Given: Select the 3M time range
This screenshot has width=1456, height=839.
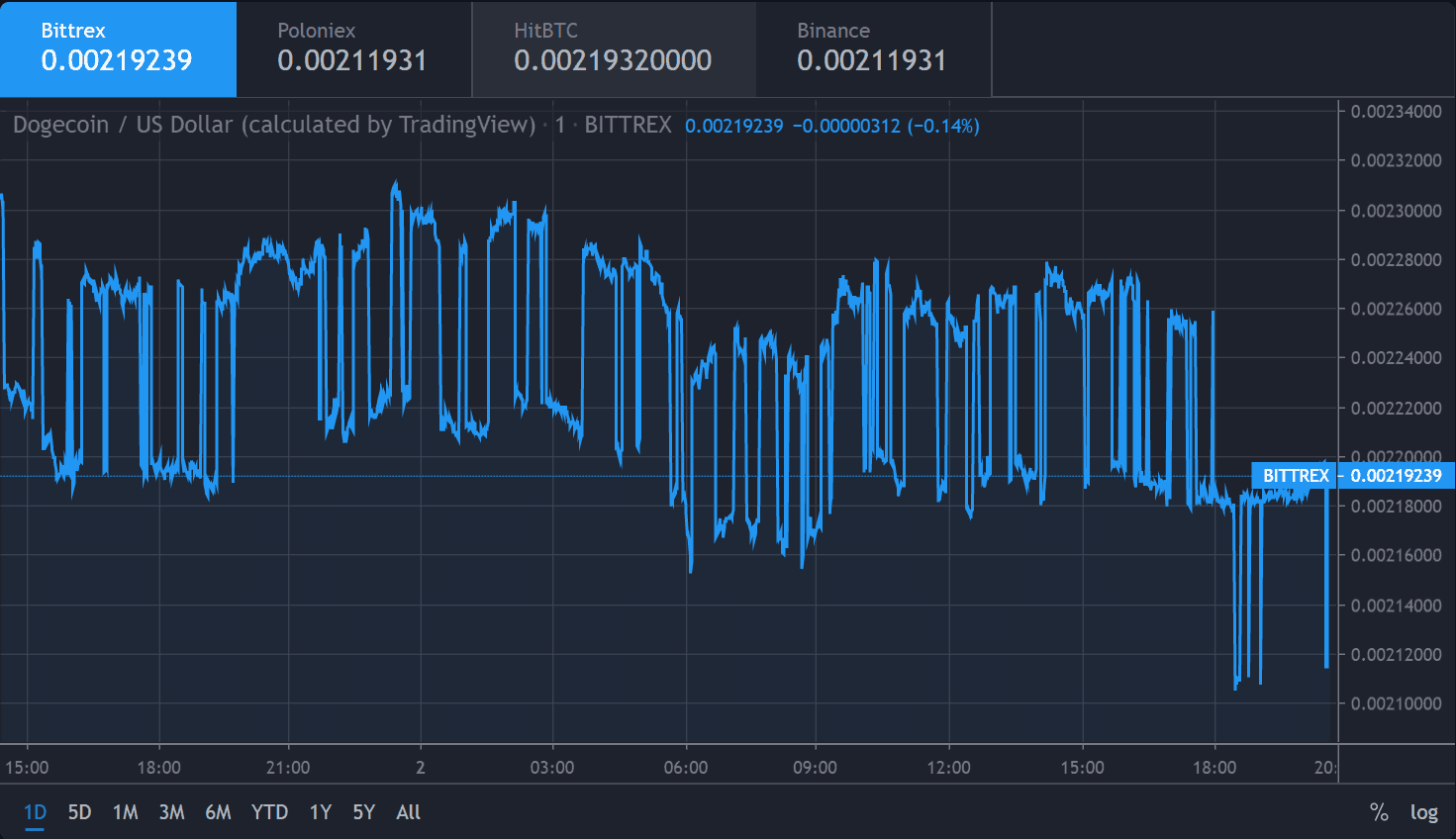Looking at the screenshot, I should coord(171,812).
